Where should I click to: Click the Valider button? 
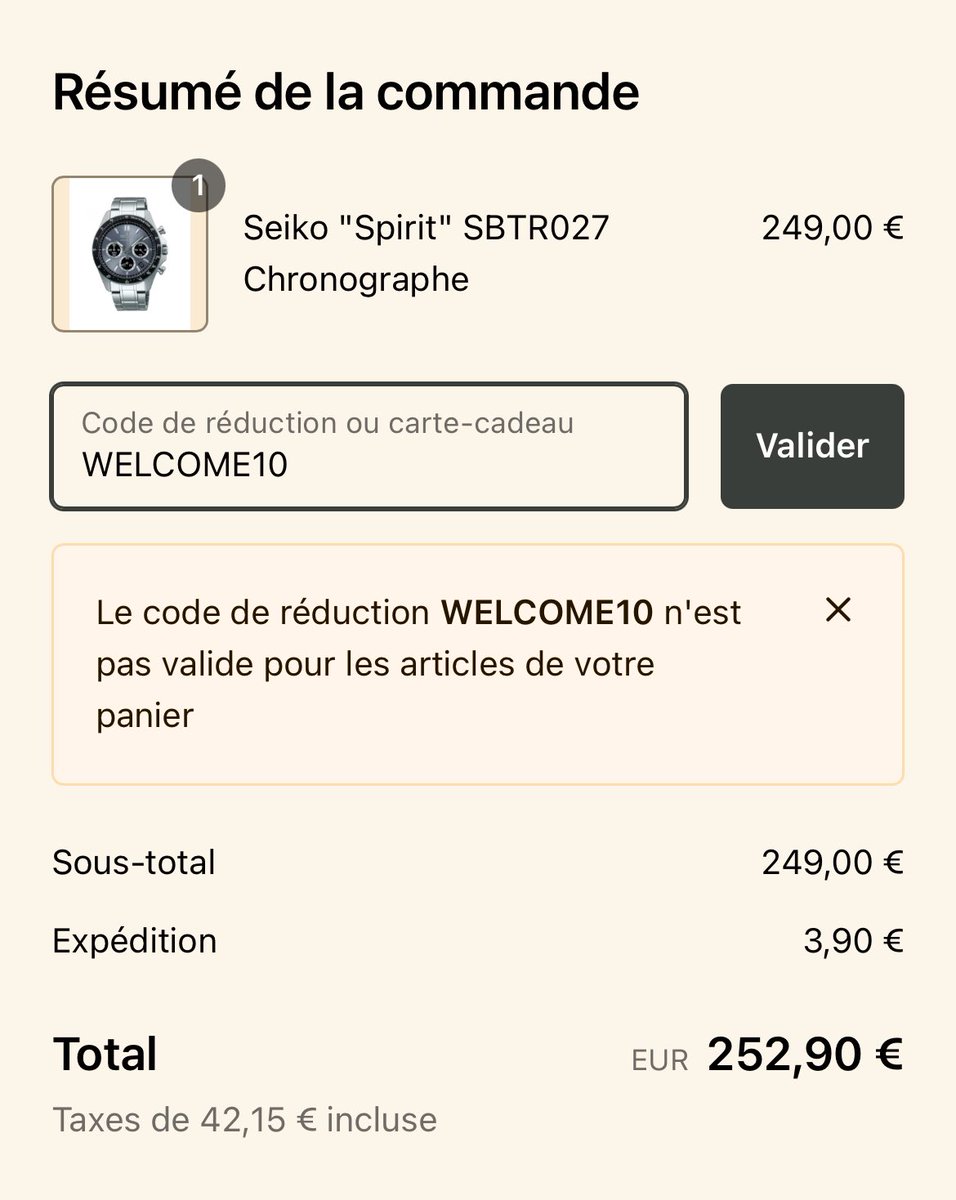812,446
